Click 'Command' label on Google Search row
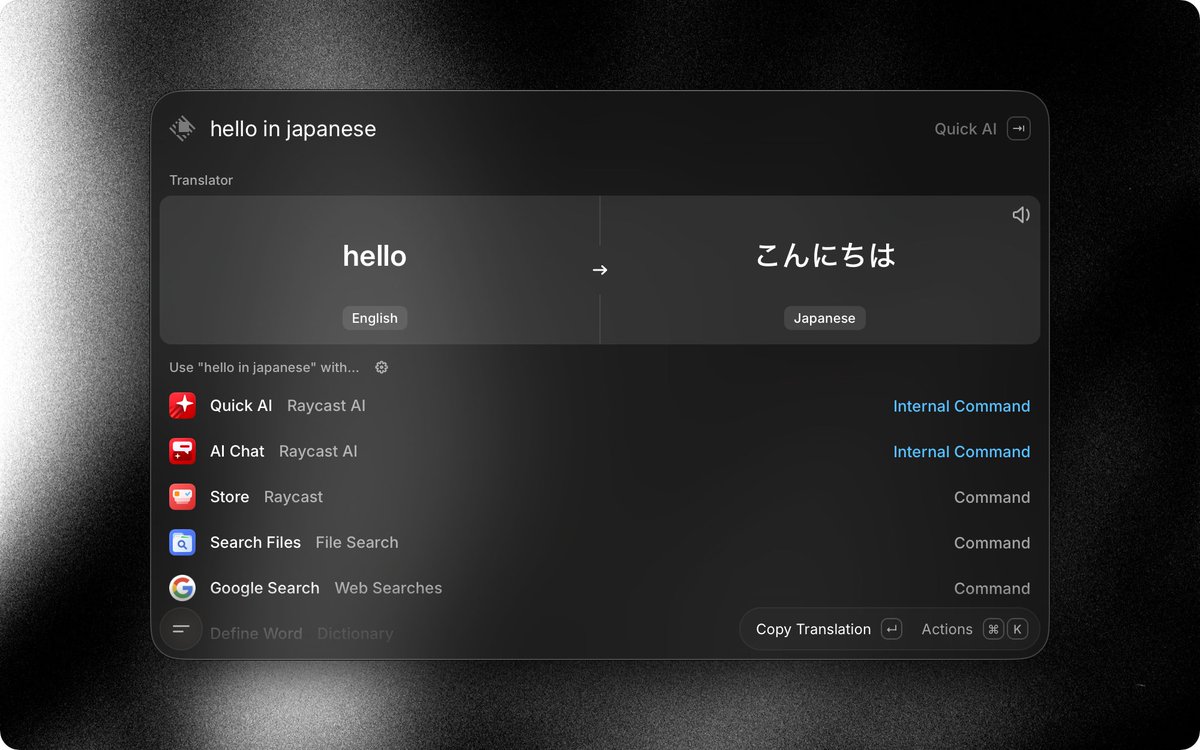The width and height of the screenshot is (1200, 750). pos(992,589)
